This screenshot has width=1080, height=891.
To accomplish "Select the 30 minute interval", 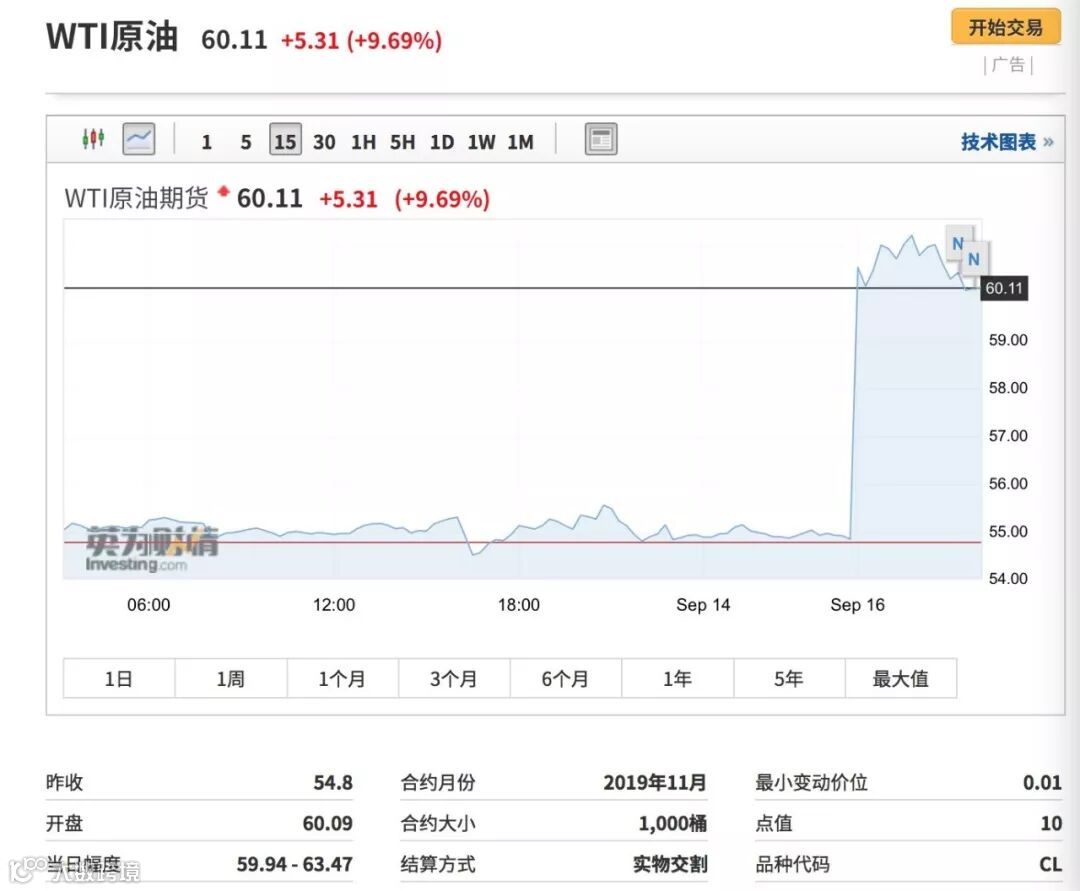I will 324,142.
